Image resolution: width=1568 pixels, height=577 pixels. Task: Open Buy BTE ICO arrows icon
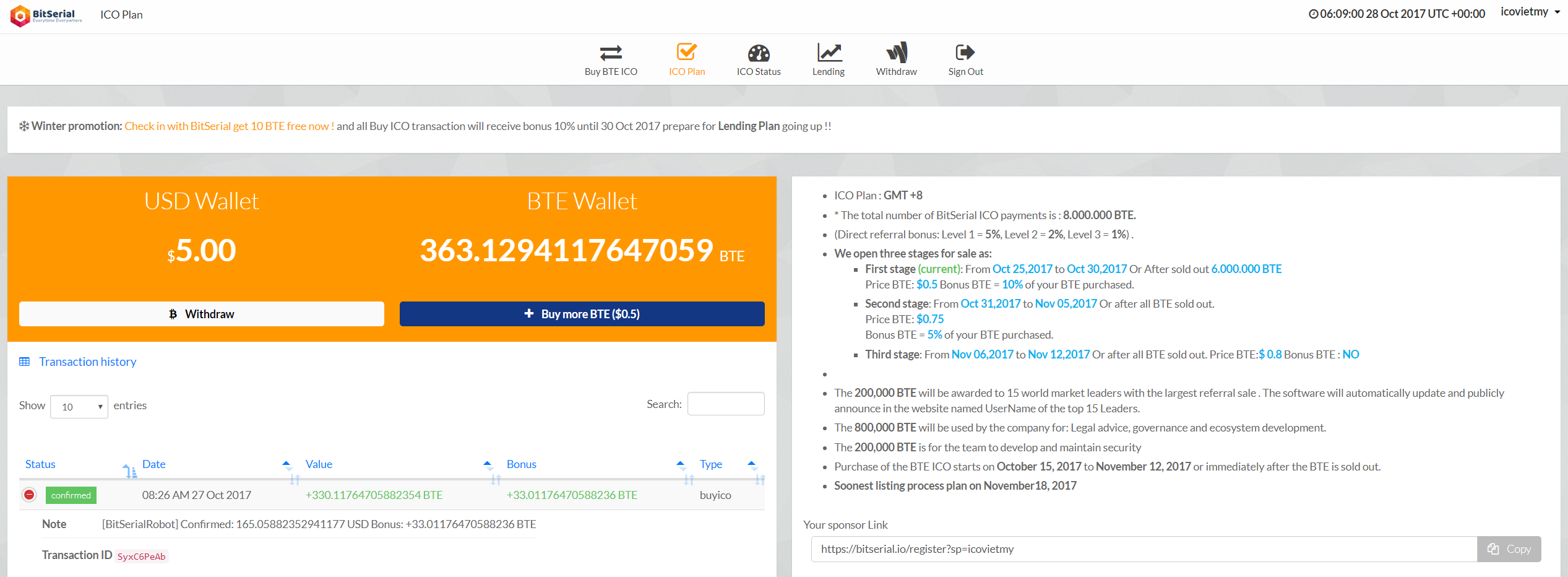click(611, 53)
